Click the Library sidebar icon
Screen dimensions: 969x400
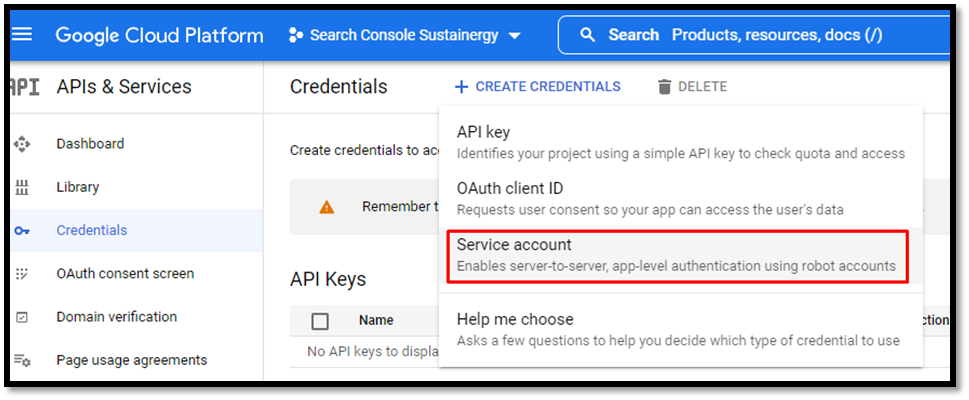[22, 187]
